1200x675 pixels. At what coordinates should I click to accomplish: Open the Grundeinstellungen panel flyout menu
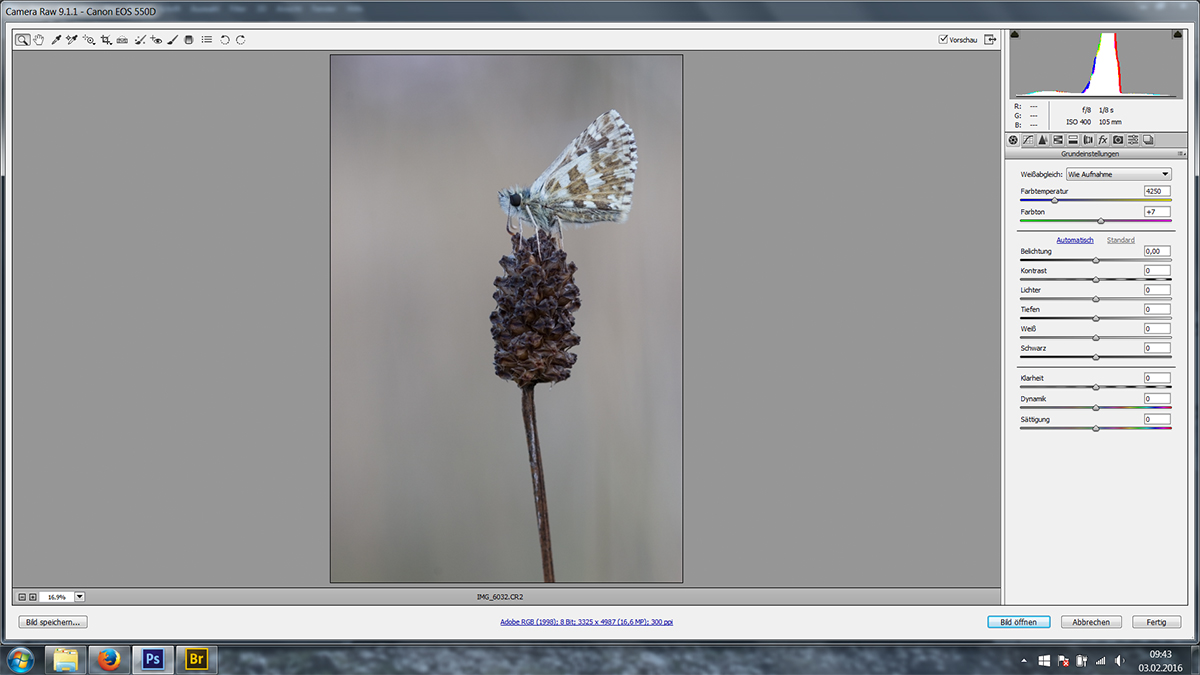pos(1180,154)
